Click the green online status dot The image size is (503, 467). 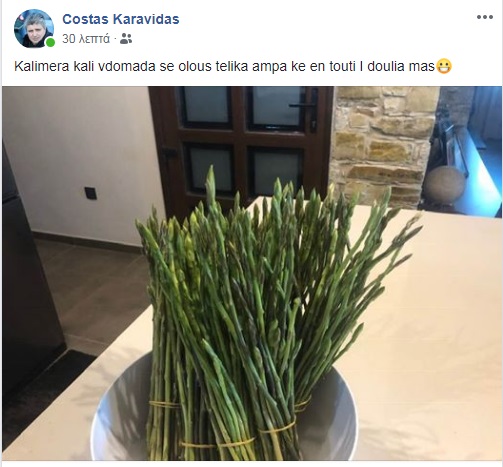tap(50, 42)
